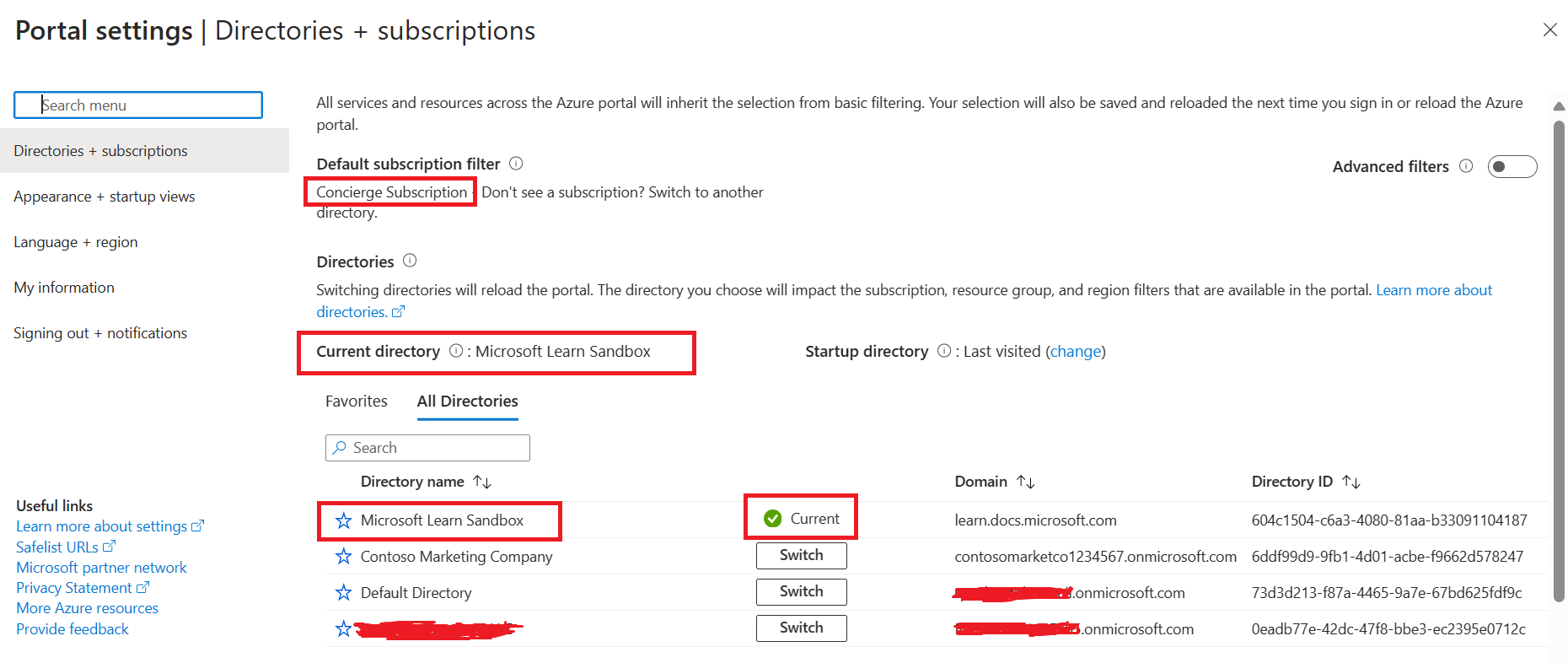Open the Concierge Subscription filter dropdown
1568x663 pixels.
coord(391,192)
